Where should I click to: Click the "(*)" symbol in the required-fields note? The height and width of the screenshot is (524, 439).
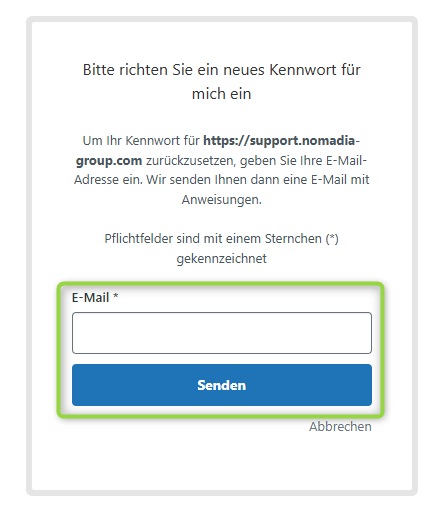(x=332, y=239)
